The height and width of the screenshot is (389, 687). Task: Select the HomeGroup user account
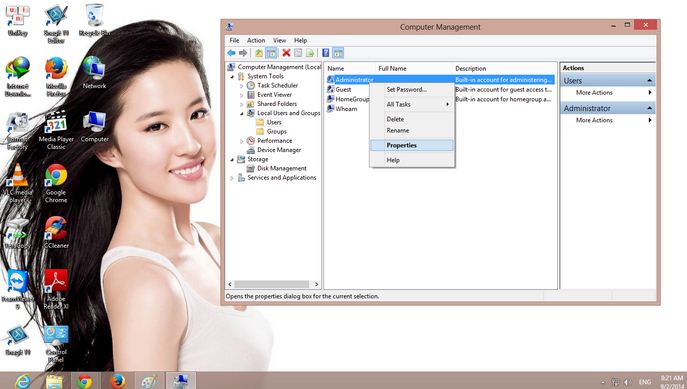[x=348, y=99]
